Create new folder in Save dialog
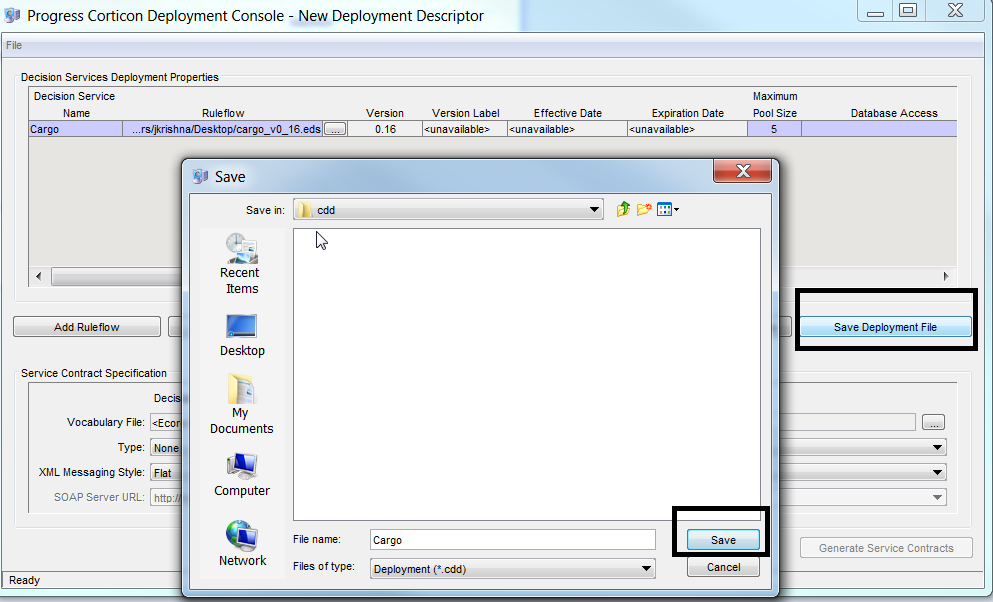Viewport: 993px width, 602px height. (644, 210)
